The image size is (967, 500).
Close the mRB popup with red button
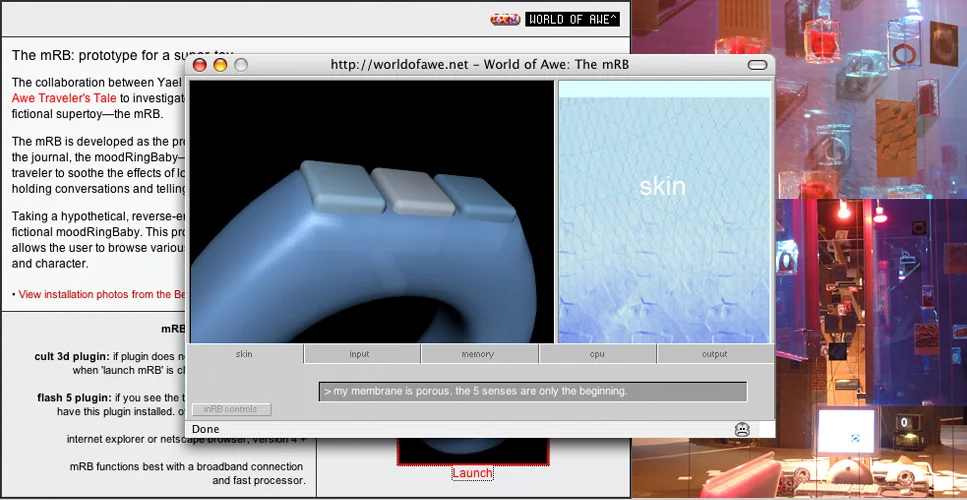pos(199,65)
